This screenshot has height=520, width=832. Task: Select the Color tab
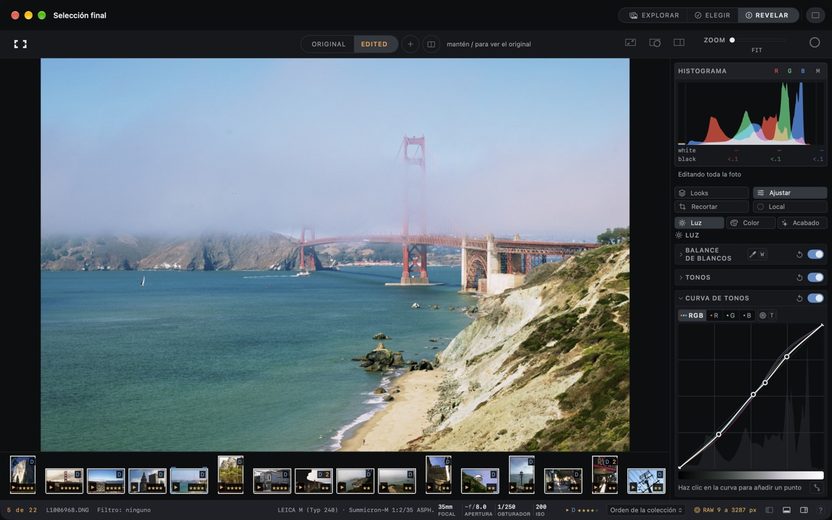pyautogui.click(x=750, y=223)
